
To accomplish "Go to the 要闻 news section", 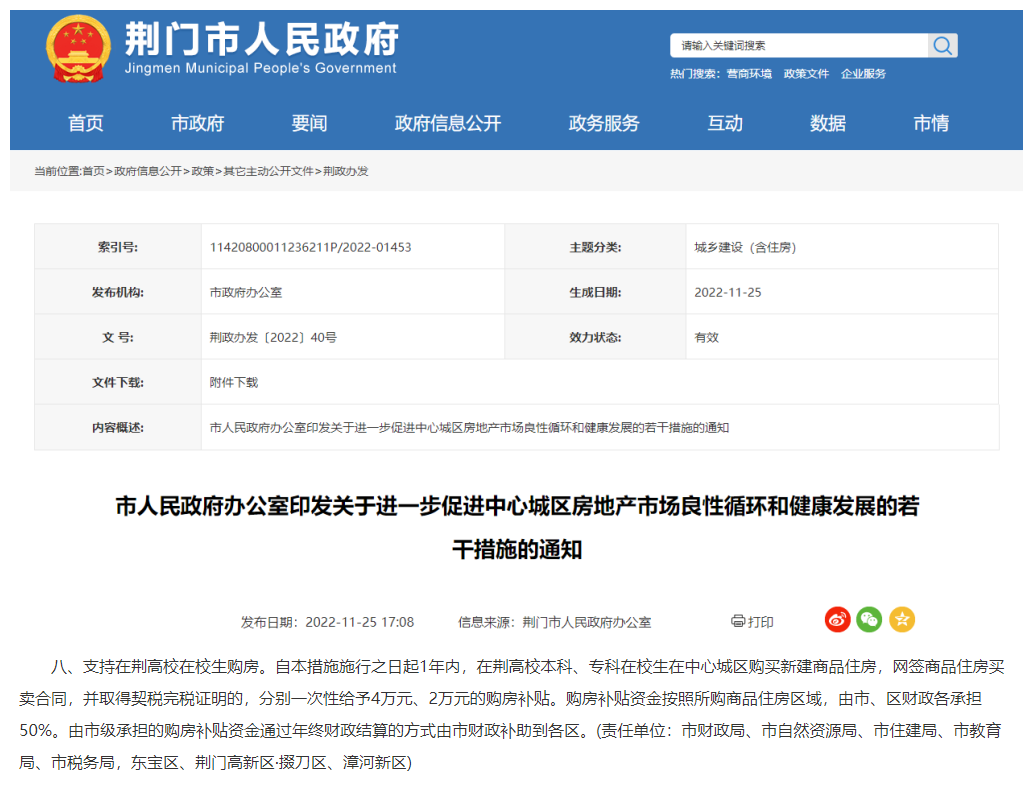I will (309, 124).
